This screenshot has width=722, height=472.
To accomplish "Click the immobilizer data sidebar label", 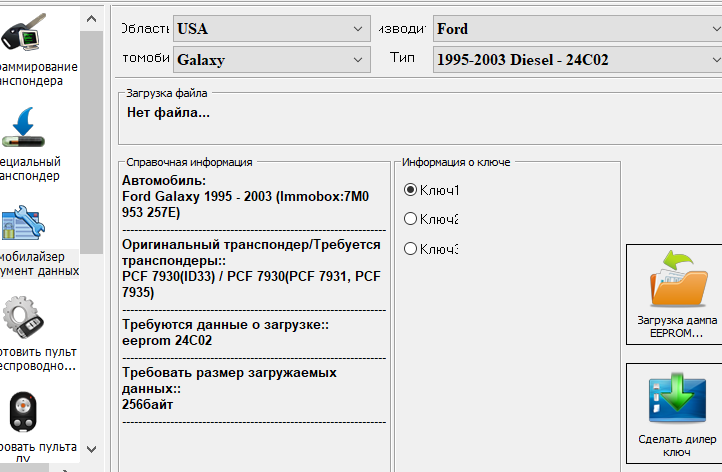I will 40,264.
